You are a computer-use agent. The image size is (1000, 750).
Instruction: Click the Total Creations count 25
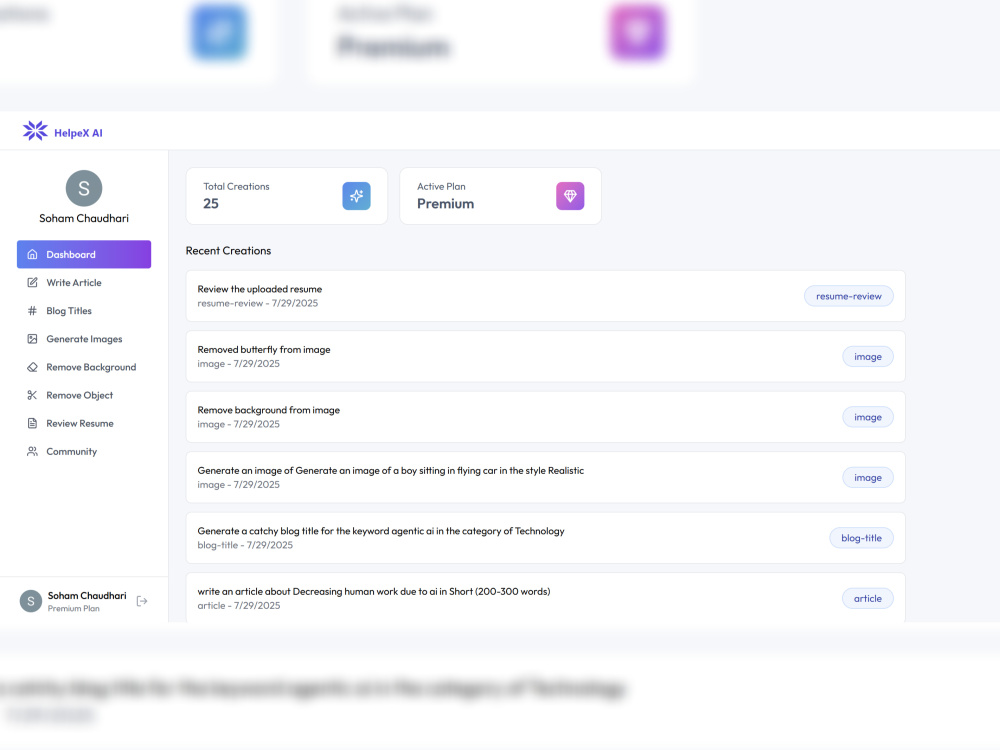point(211,203)
